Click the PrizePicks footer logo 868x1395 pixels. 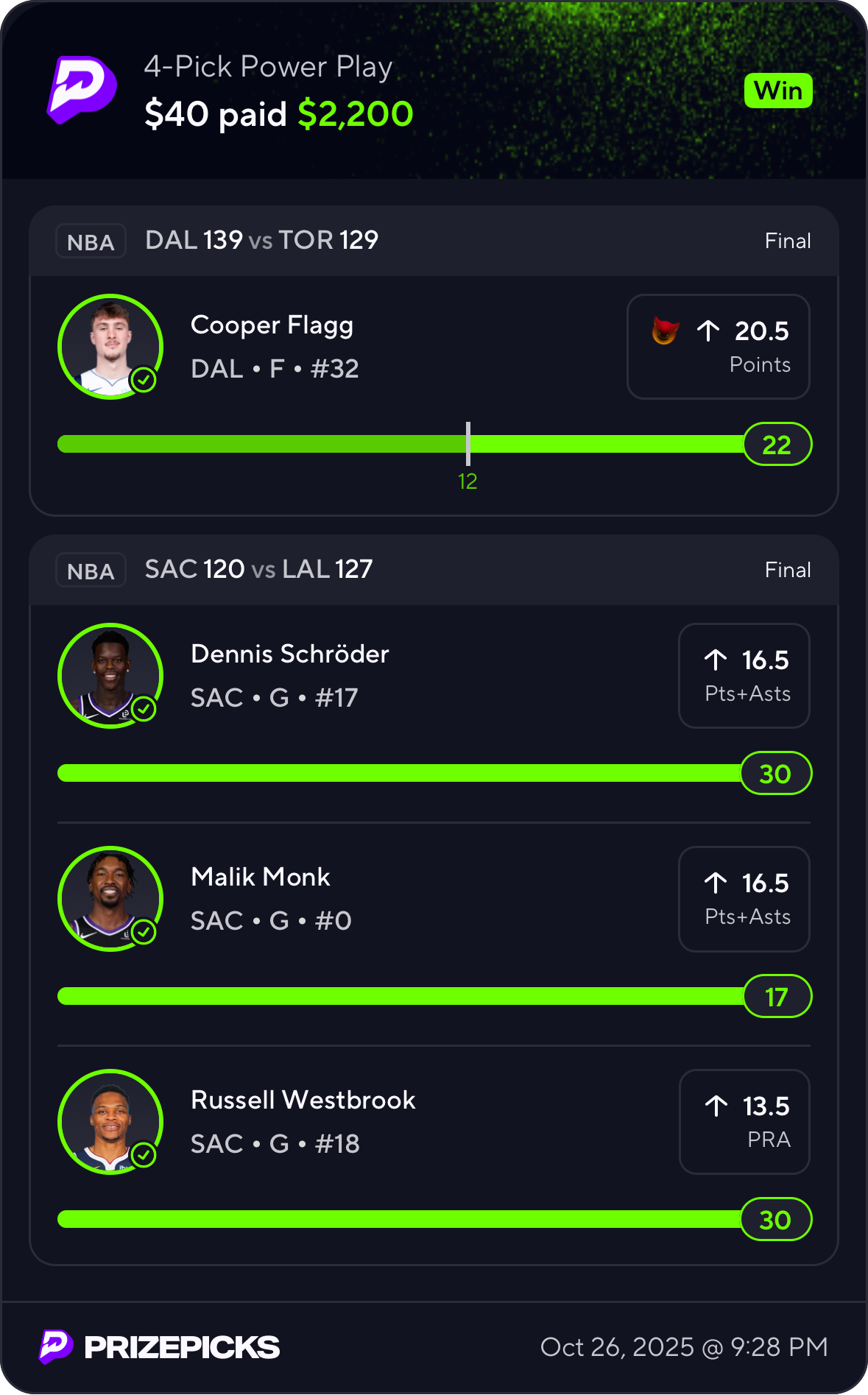(160, 1347)
